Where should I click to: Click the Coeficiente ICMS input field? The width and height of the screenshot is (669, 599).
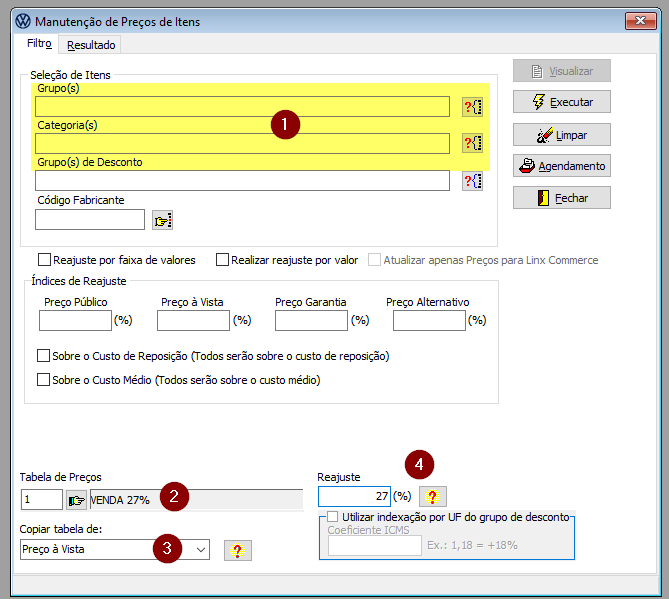click(x=375, y=546)
